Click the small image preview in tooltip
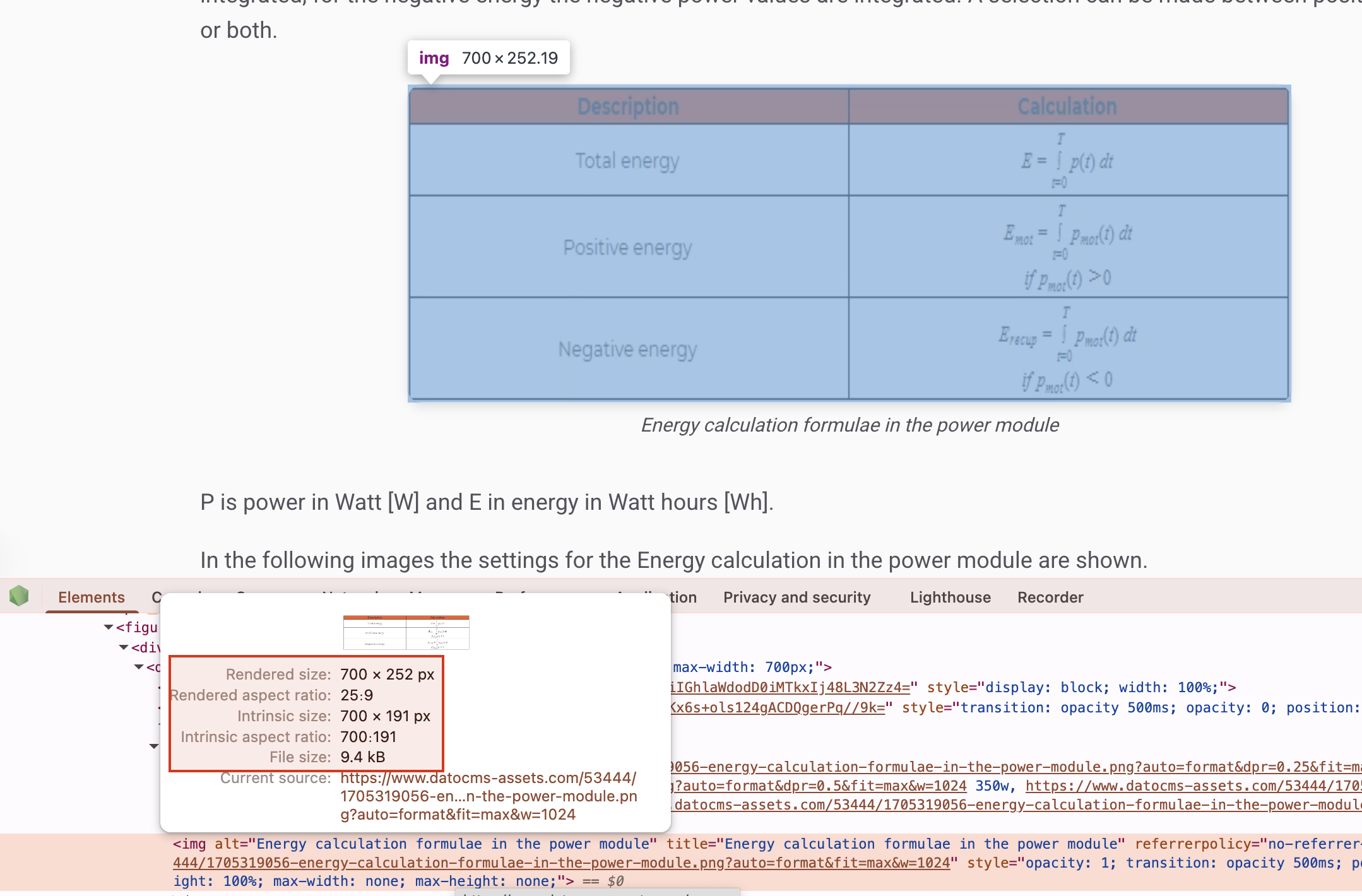The height and width of the screenshot is (896, 1362). 406,632
